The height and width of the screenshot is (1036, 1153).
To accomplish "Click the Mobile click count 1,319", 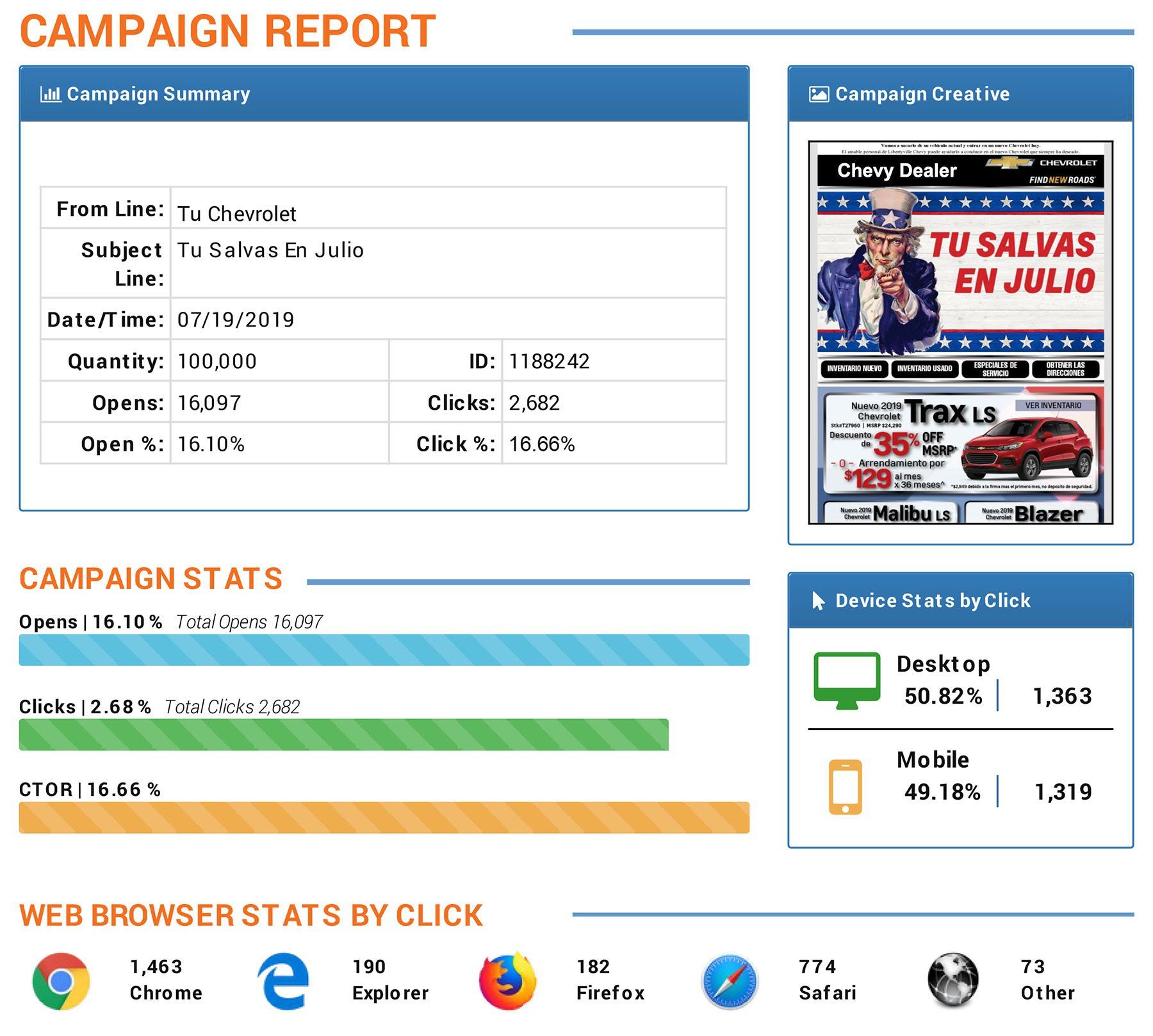I will pos(1063,792).
